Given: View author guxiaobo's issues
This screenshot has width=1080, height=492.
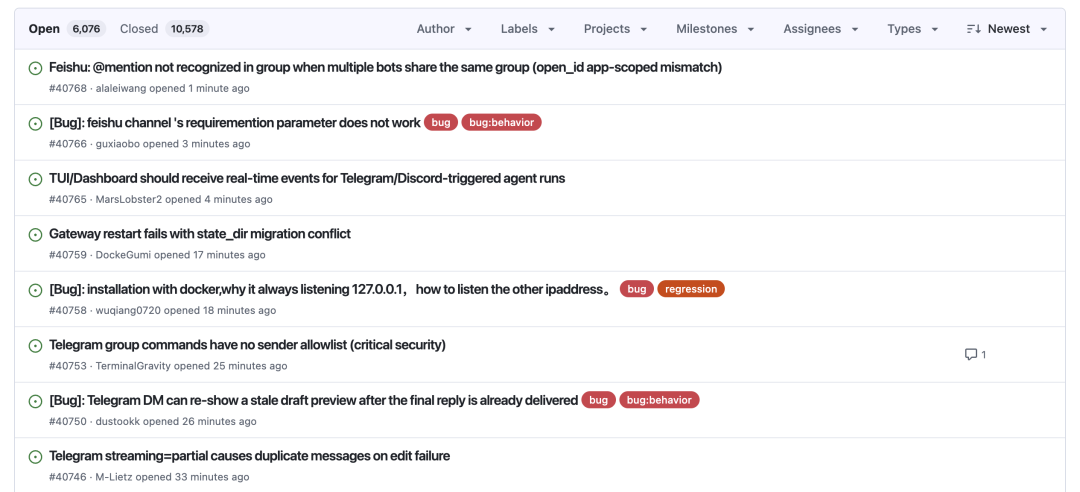Looking at the screenshot, I should click(x=116, y=144).
